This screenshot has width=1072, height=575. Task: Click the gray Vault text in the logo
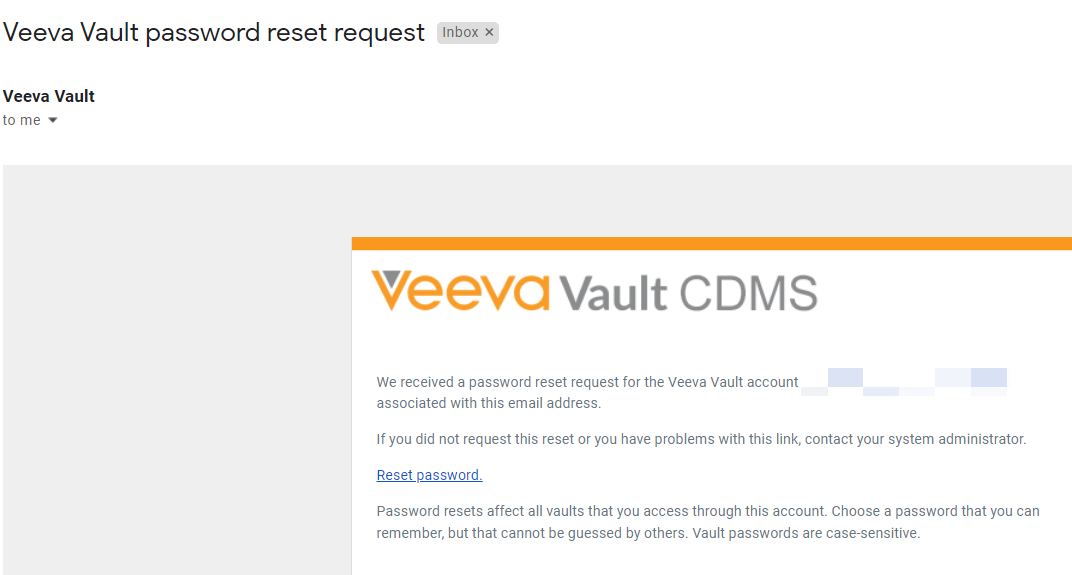[x=613, y=293]
